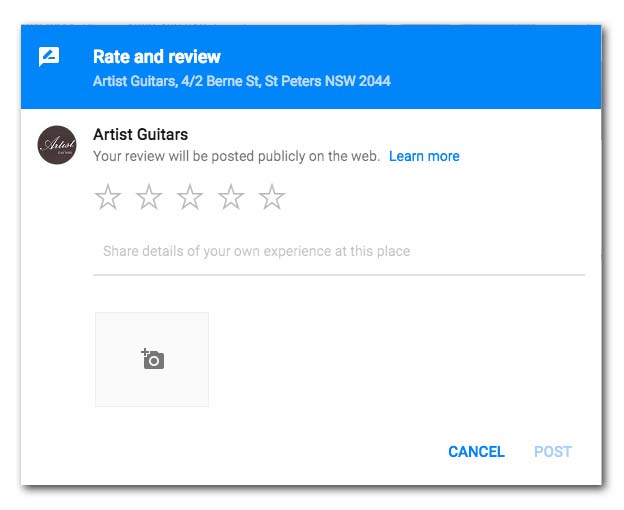Image resolution: width=624 pixels, height=510 pixels.
Task: Select the fifth star for top rating
Action: point(272,197)
